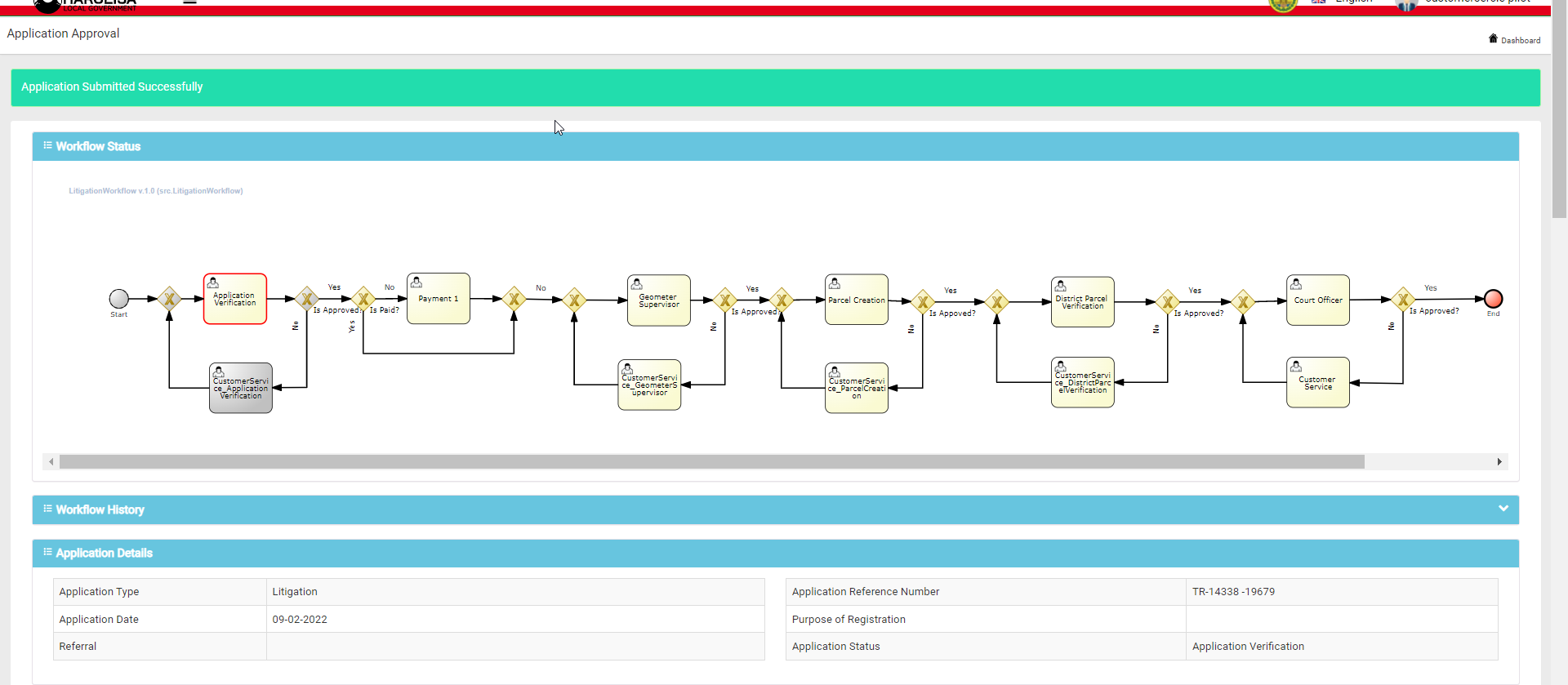Click the Workflow History panel title
Viewport: 1568px width, 685px height.
coord(100,509)
